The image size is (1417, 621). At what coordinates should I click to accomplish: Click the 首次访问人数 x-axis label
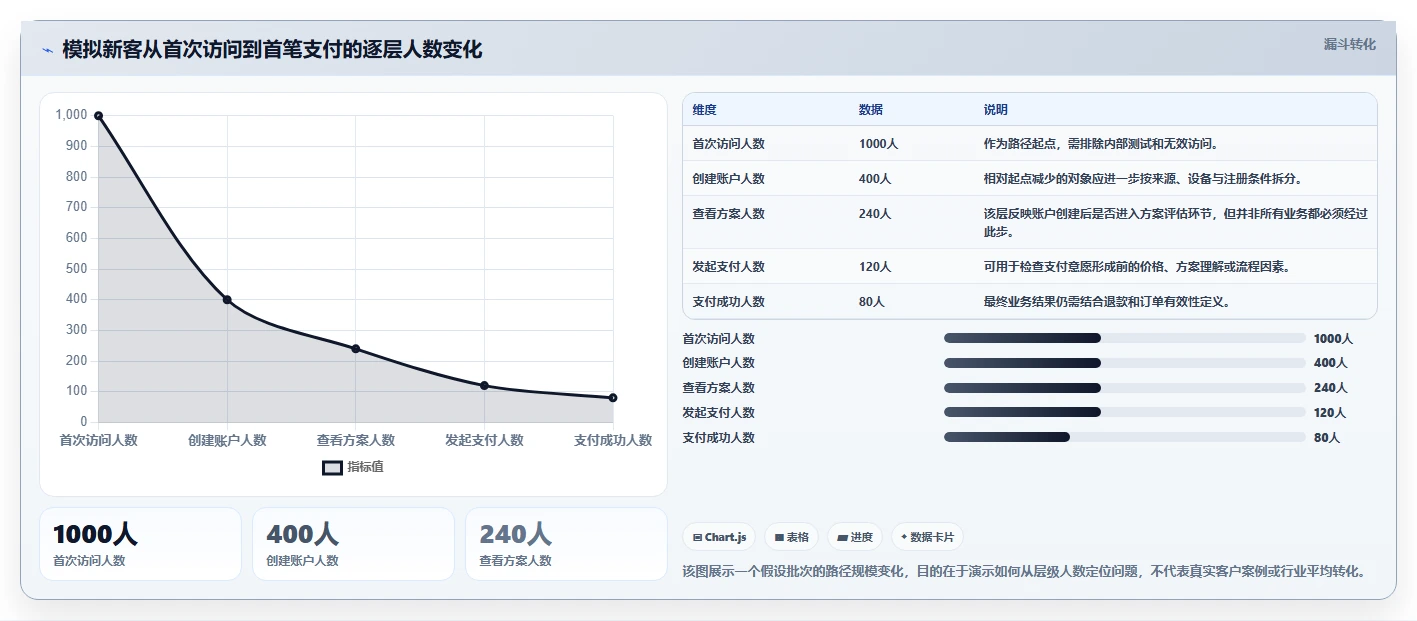coord(98,440)
